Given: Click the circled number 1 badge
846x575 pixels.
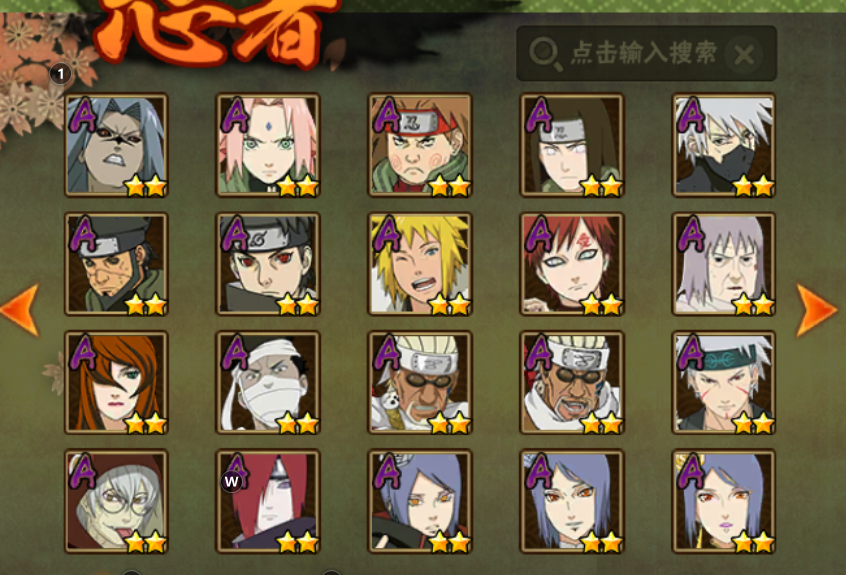Looking at the screenshot, I should tap(60, 73).
